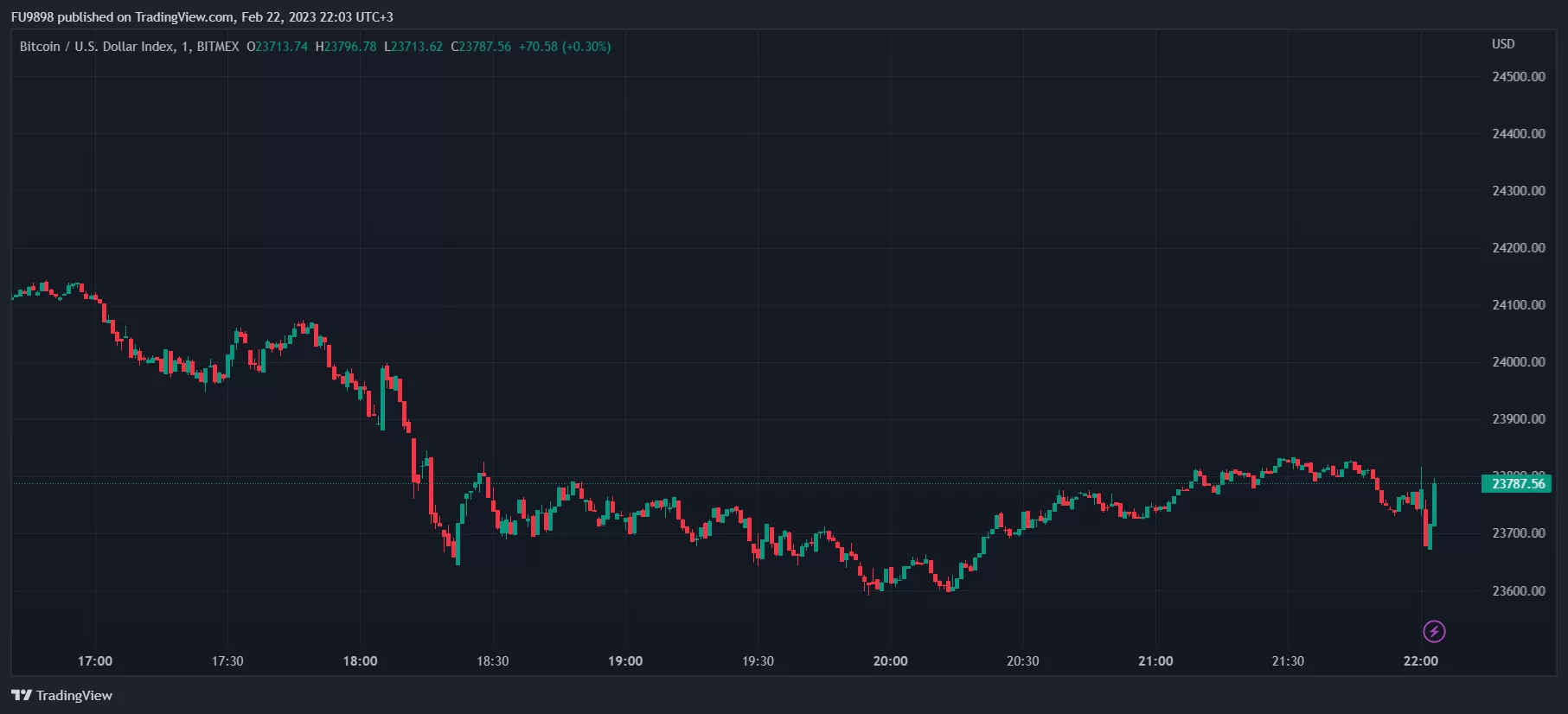The image size is (1568, 714).
Task: Select the 20:00 label on the time axis
Action: [x=890, y=660]
